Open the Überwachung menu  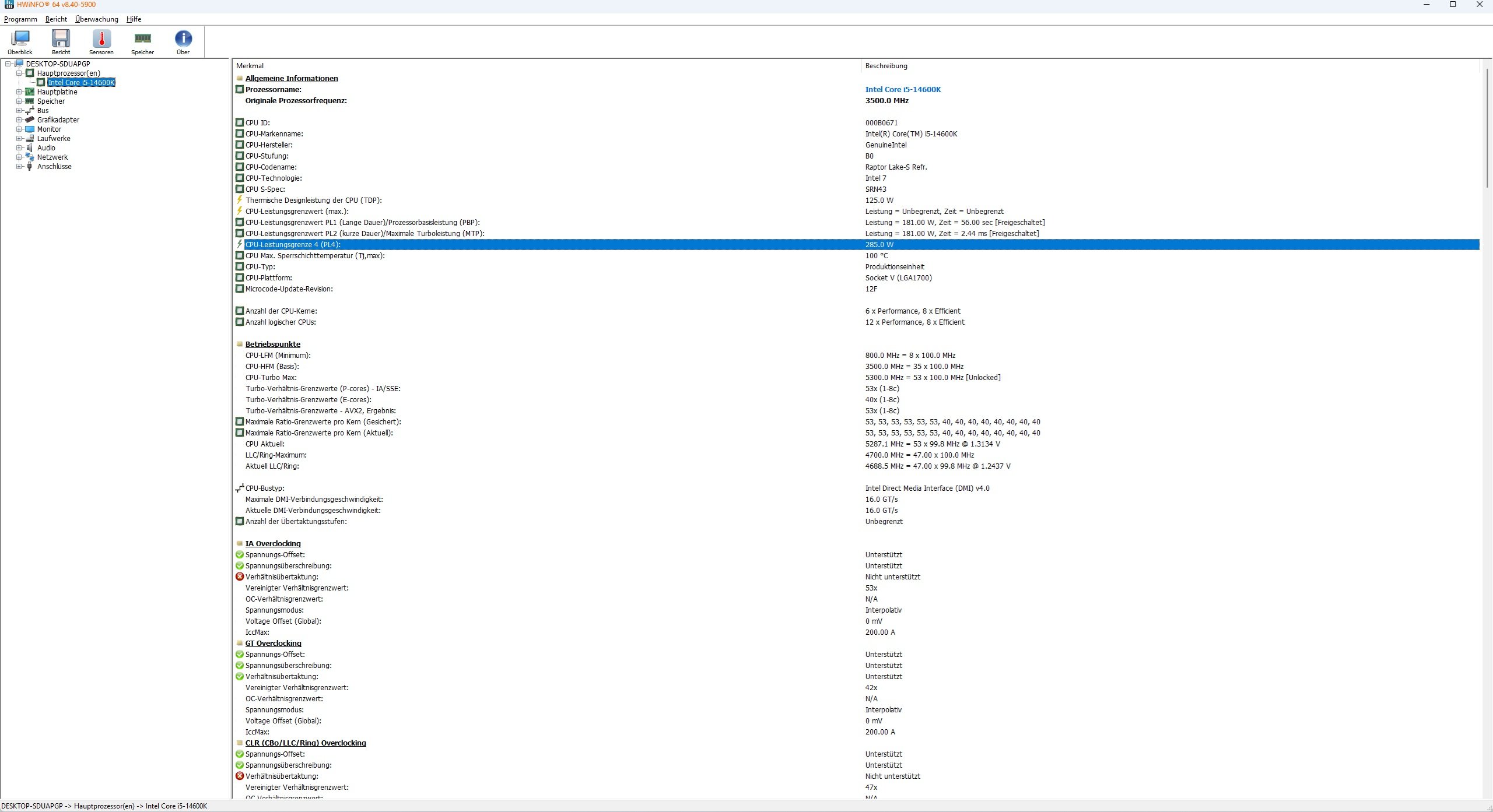pos(96,19)
